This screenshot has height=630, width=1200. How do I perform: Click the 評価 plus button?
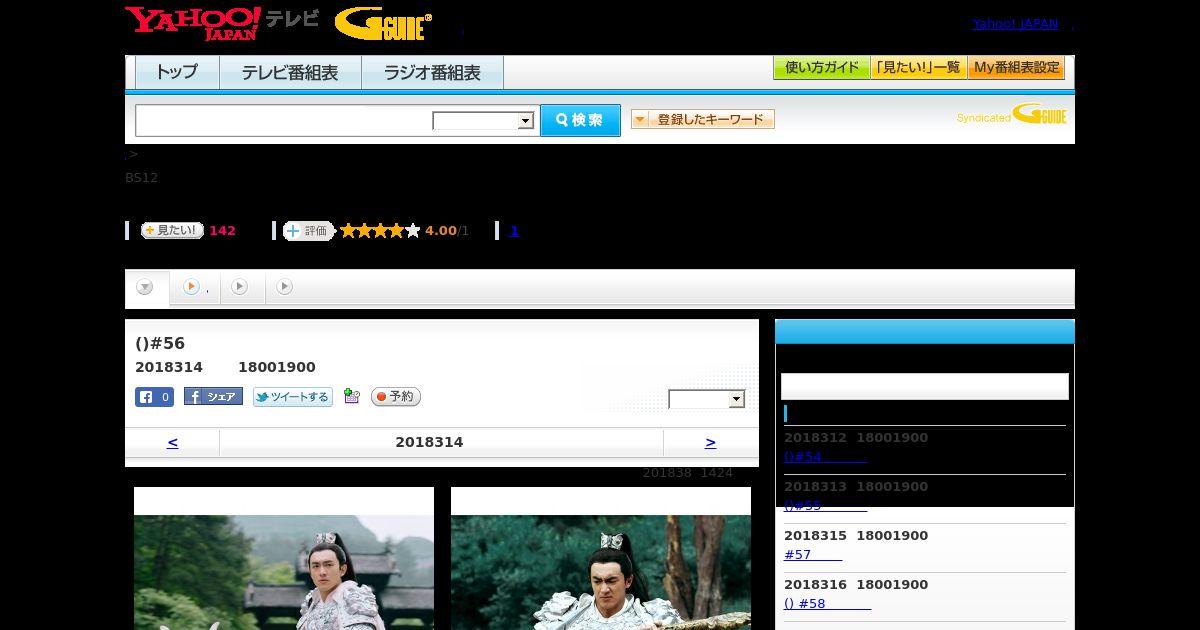pos(308,231)
